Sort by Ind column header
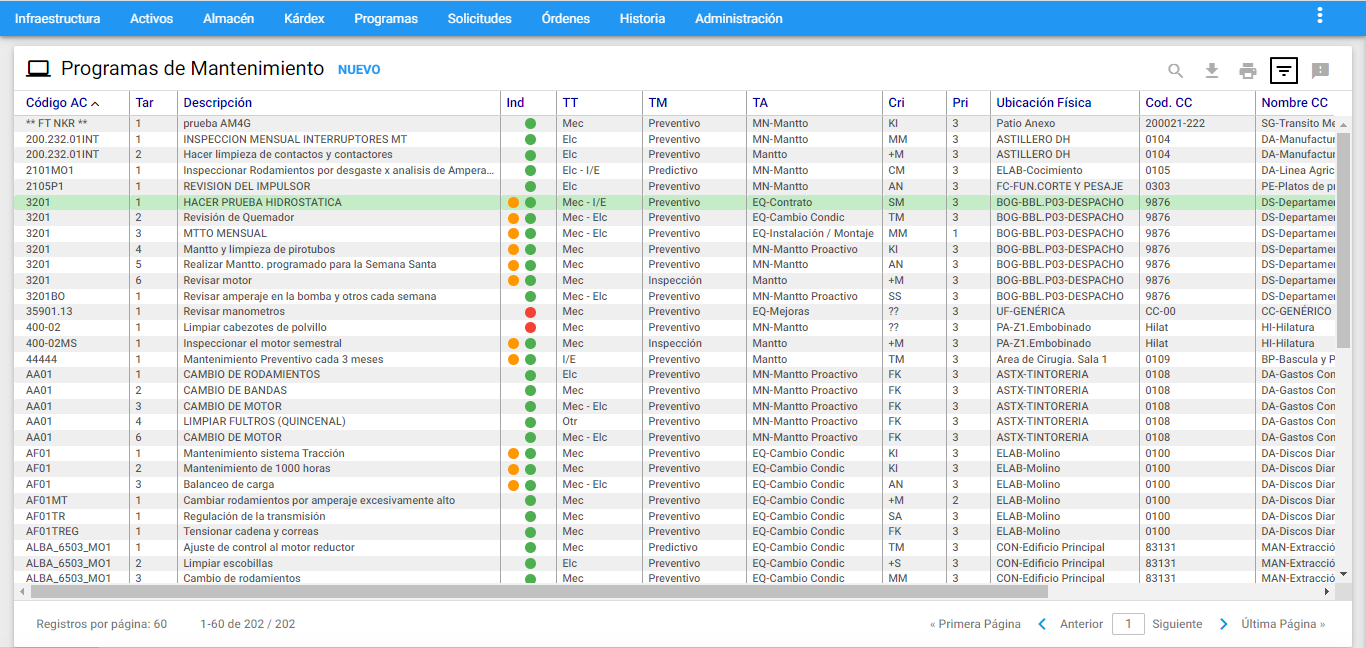This screenshot has width=1366, height=648. 515,103
